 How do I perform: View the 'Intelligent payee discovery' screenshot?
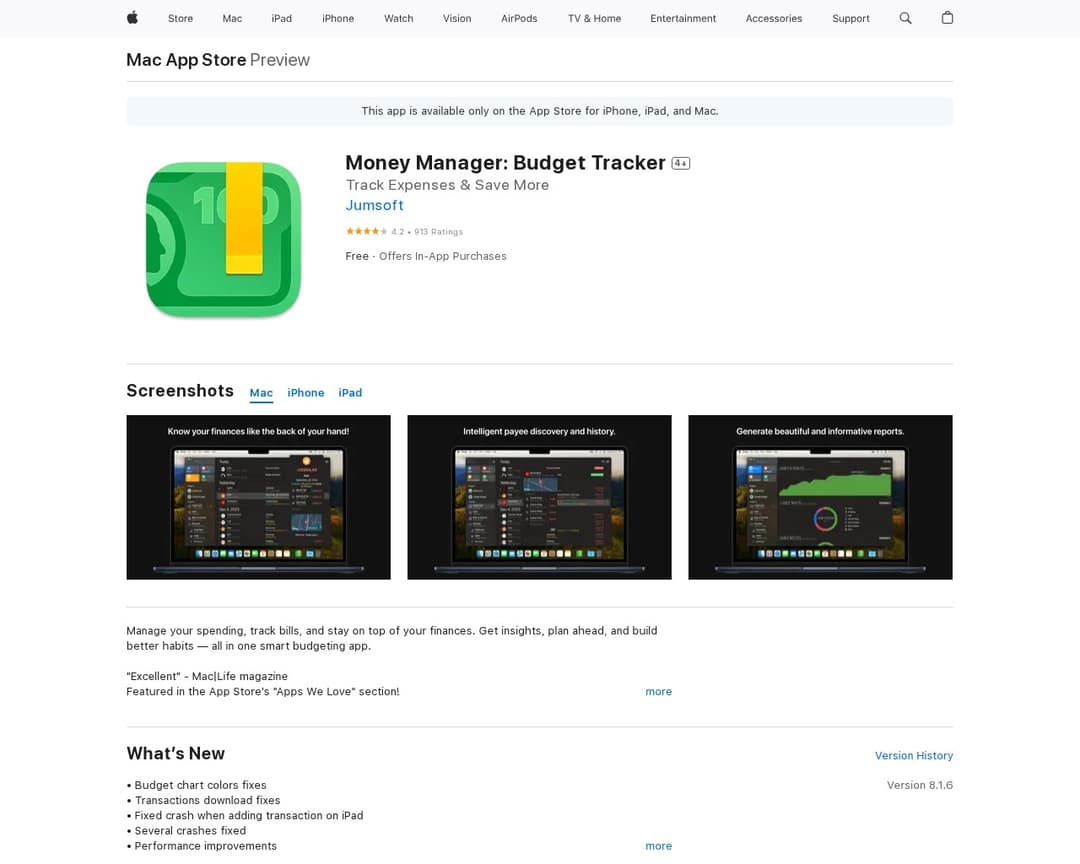click(x=539, y=497)
